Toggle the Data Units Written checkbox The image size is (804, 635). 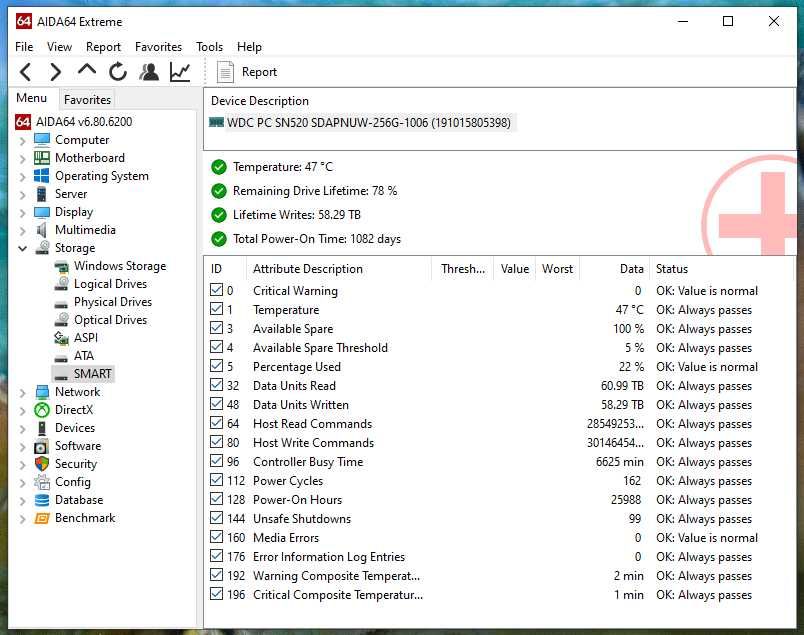coord(216,404)
